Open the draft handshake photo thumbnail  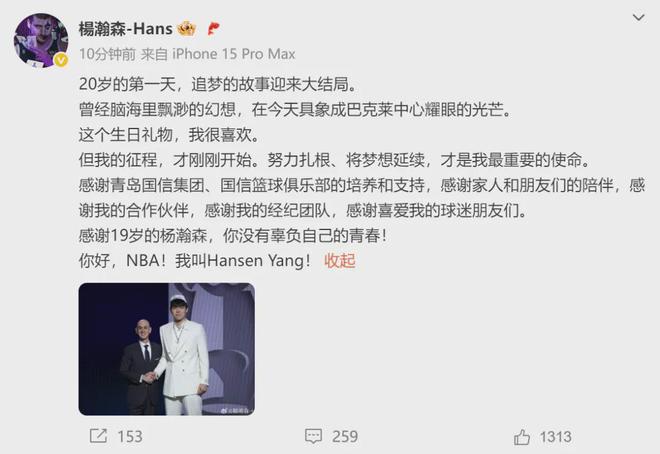point(167,349)
